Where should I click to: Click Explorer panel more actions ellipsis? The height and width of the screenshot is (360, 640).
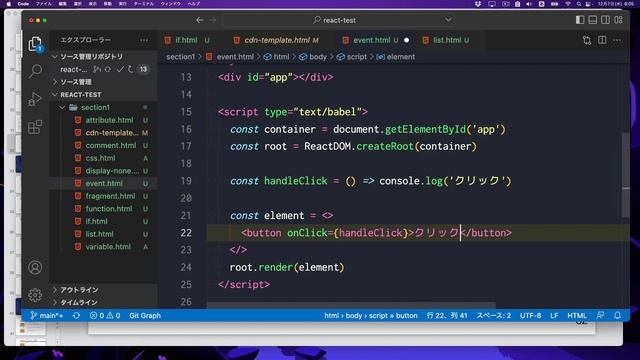(144, 40)
